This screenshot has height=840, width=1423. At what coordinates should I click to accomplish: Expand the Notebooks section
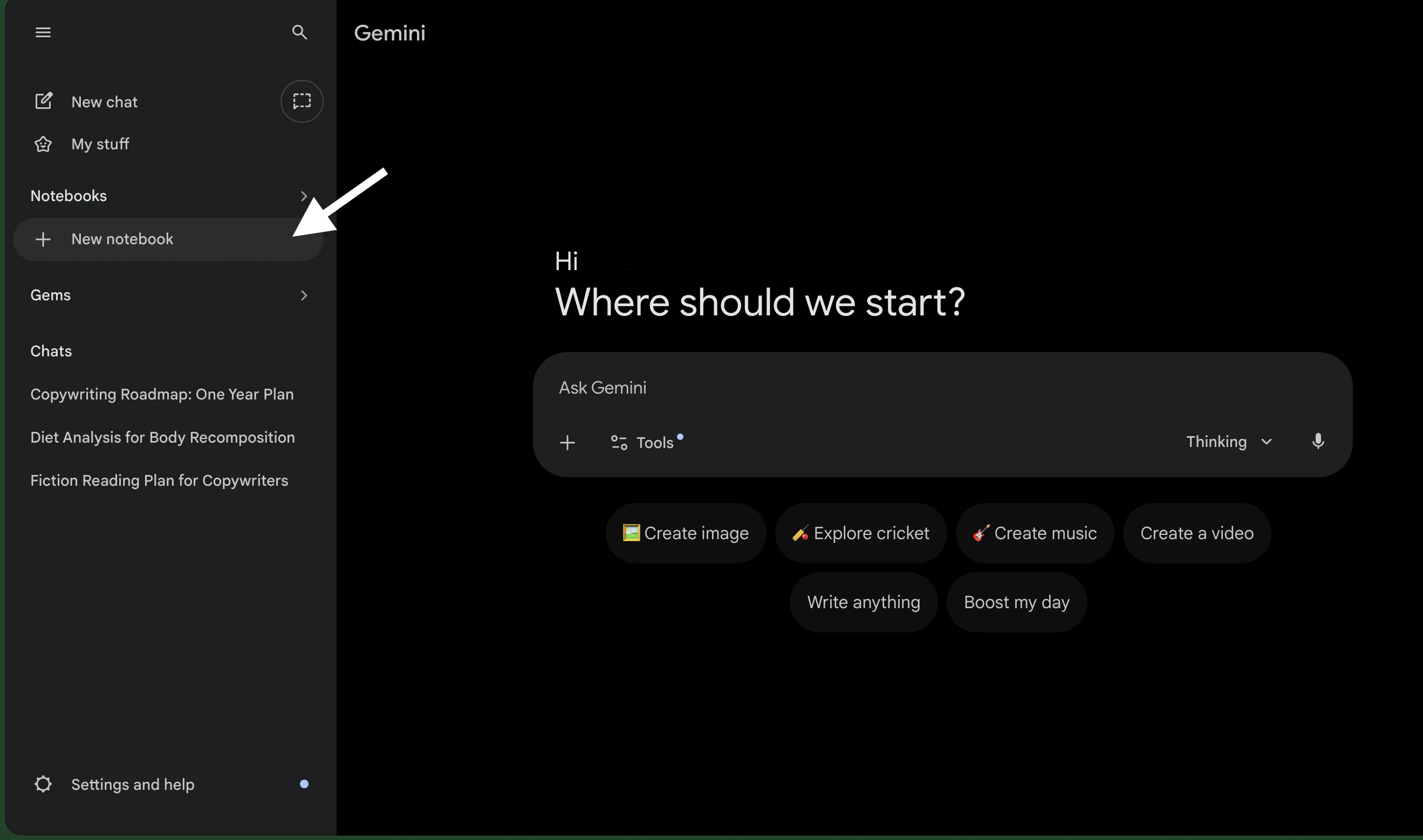click(x=304, y=196)
